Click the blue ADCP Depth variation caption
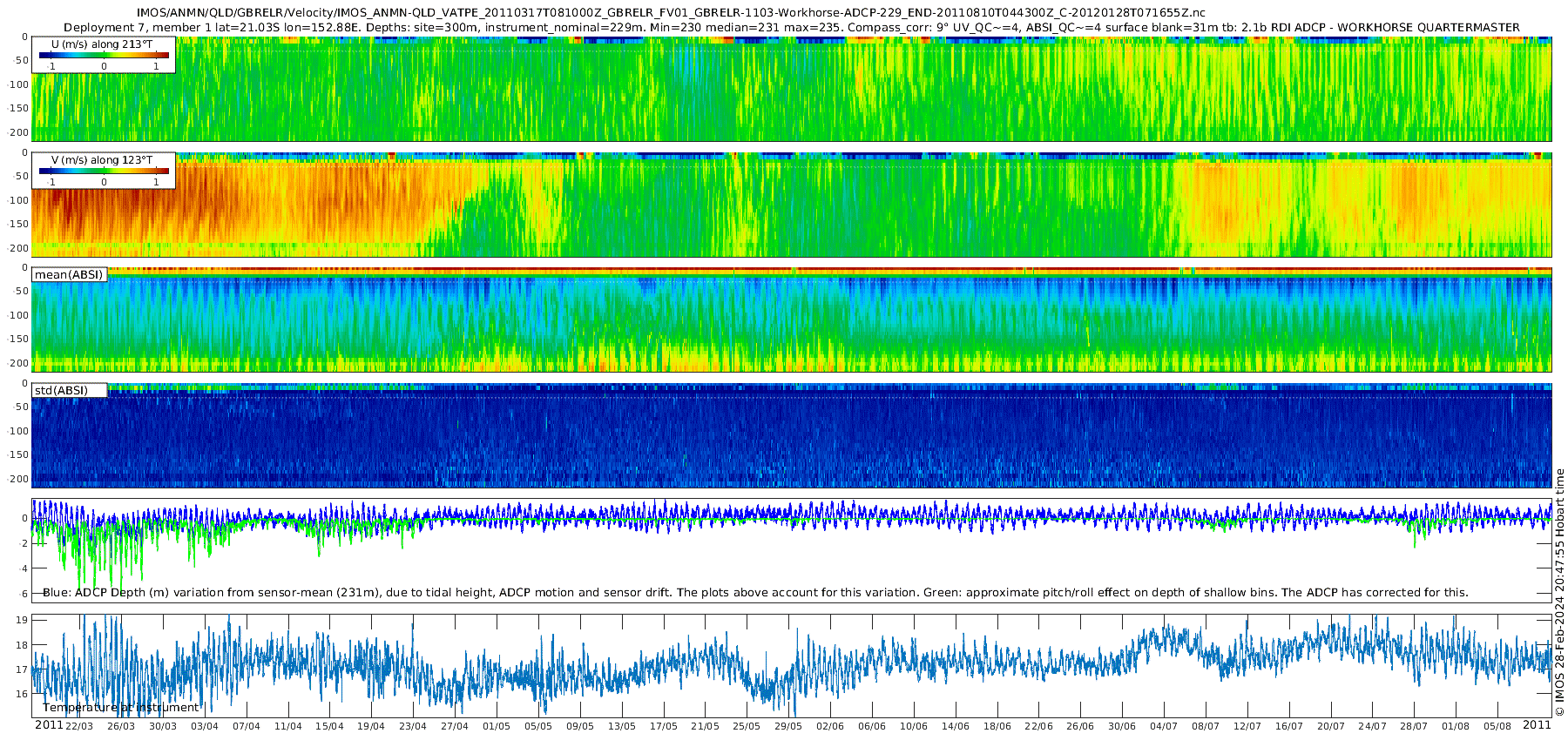This screenshot has width=1568, height=740. coord(755,592)
